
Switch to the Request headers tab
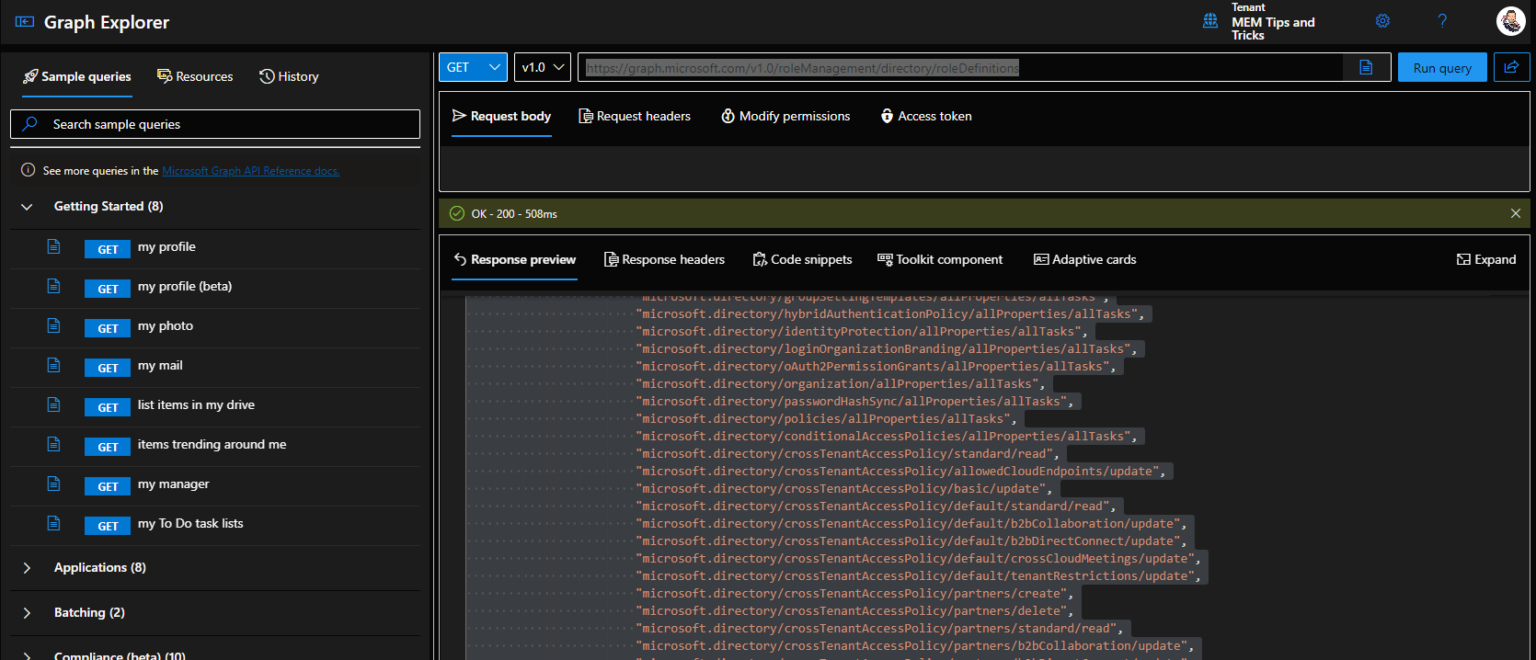[x=634, y=116]
